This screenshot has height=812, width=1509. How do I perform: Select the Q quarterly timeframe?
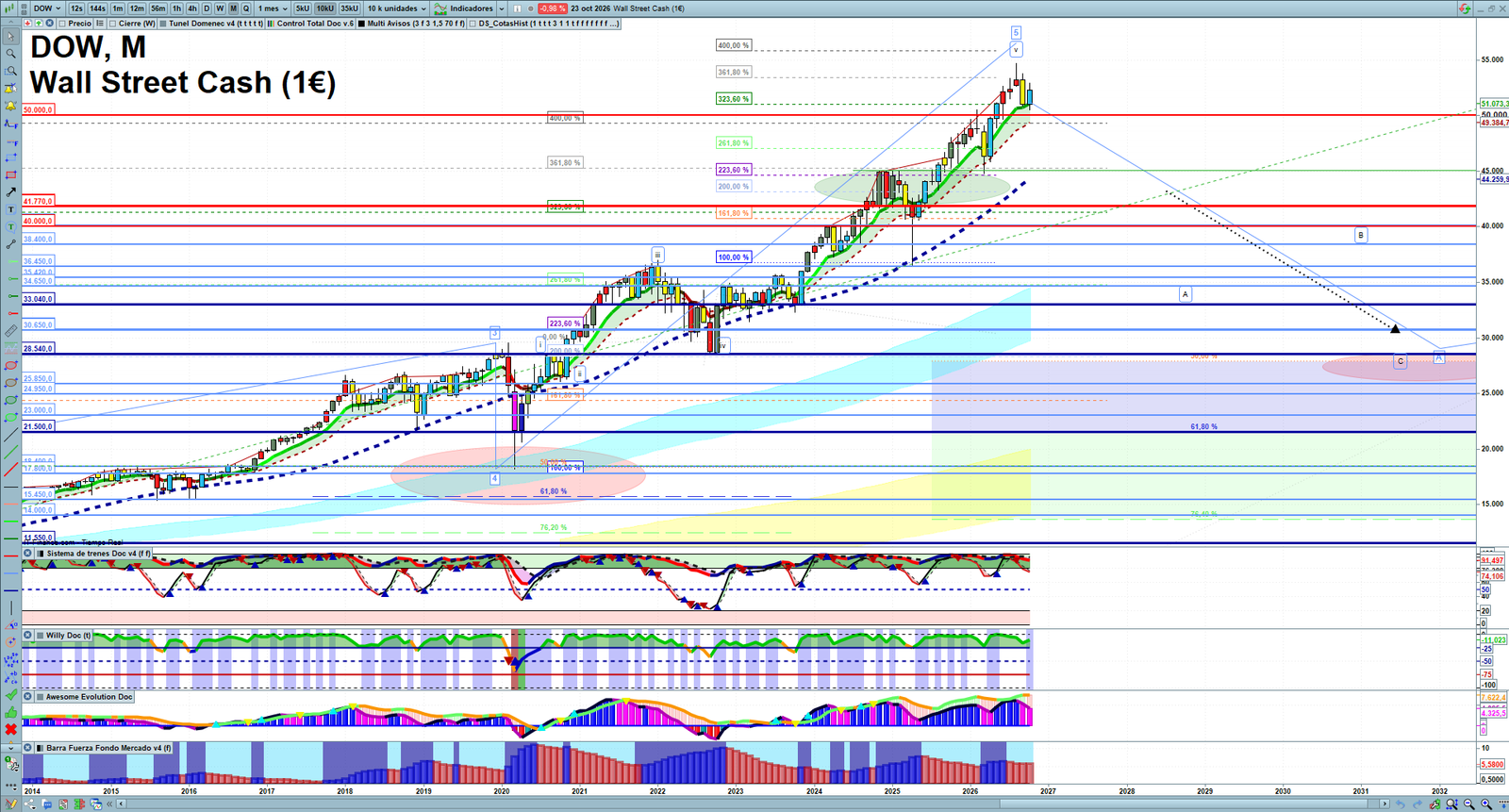click(x=246, y=8)
